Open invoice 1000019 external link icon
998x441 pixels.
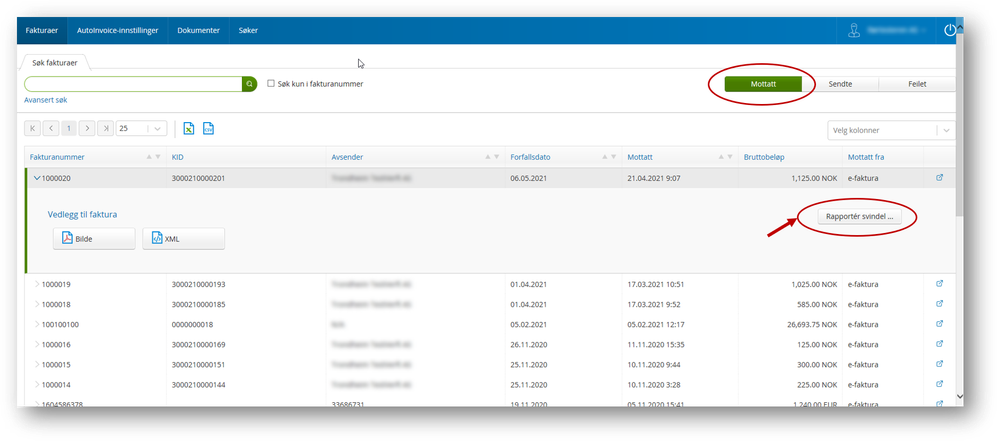click(939, 284)
